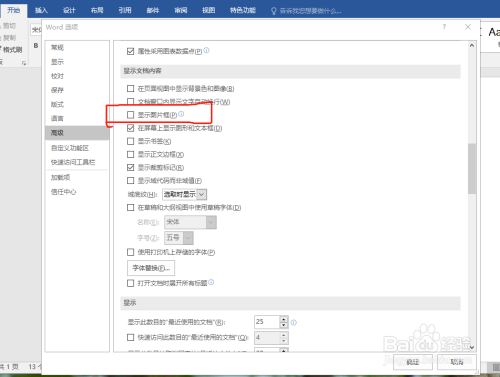Viewport: 500px width, 377px height.
Task: Check 在草稿和大纲视图中使用草稿字体
Action: (x=130, y=208)
